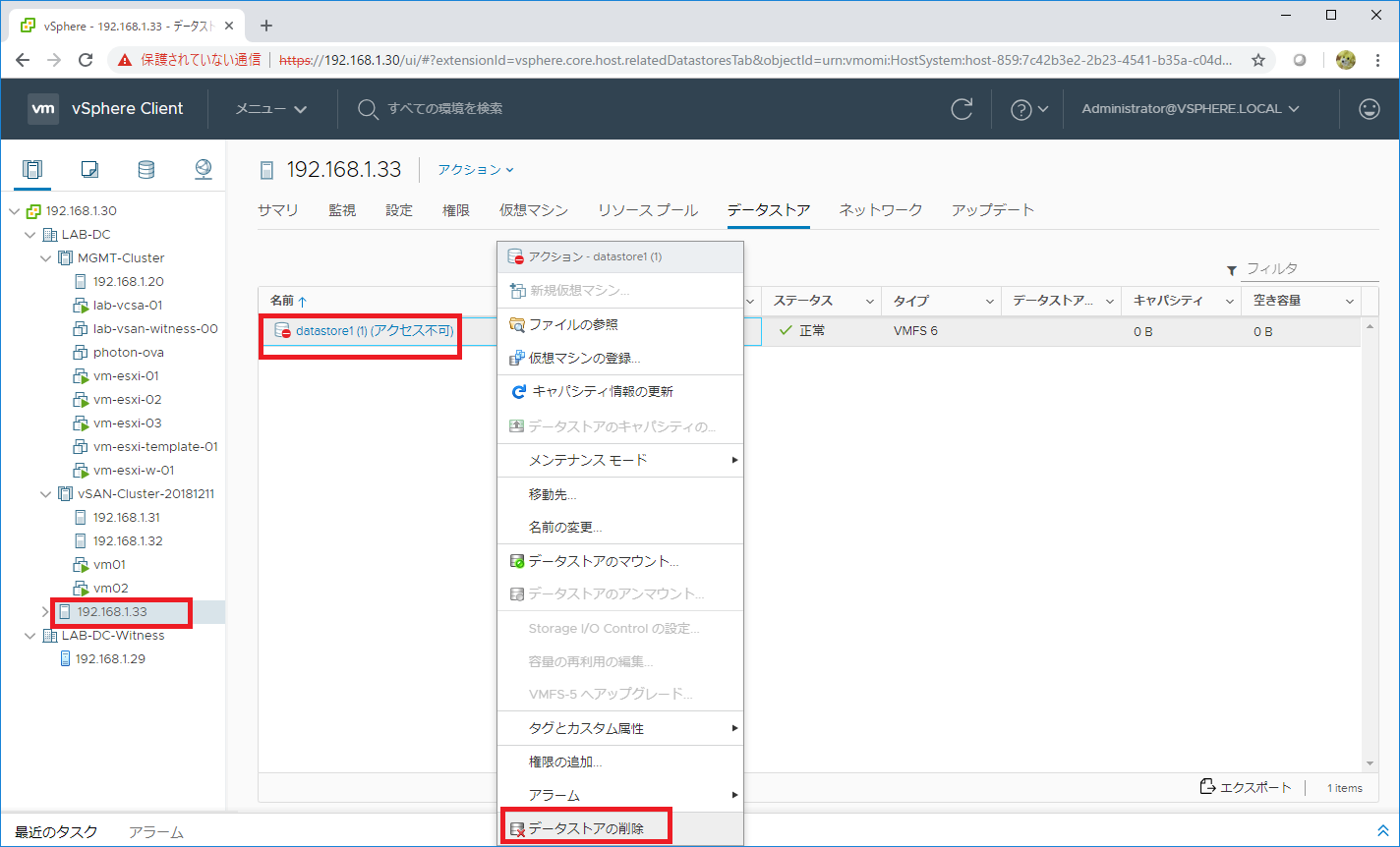
Task: Open the help question mark menu
Action: pos(1029,109)
